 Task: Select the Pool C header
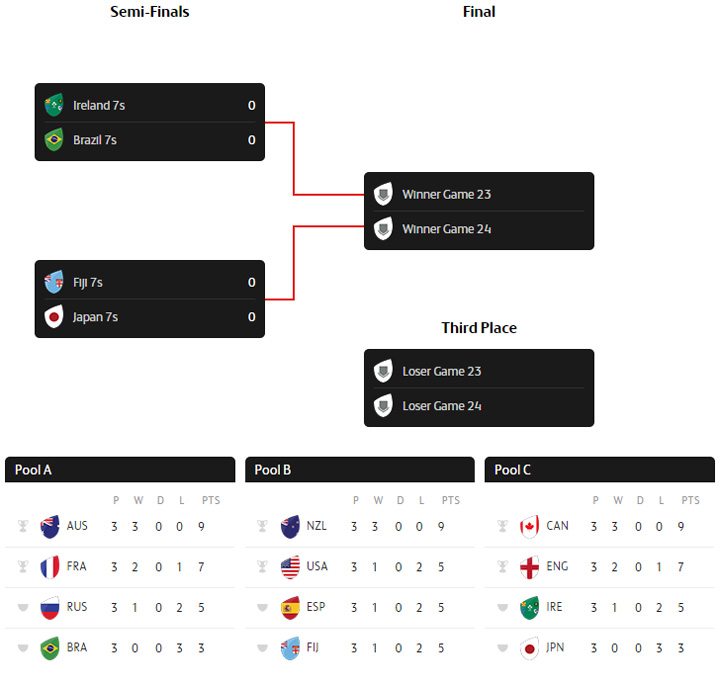pyautogui.click(x=600, y=470)
